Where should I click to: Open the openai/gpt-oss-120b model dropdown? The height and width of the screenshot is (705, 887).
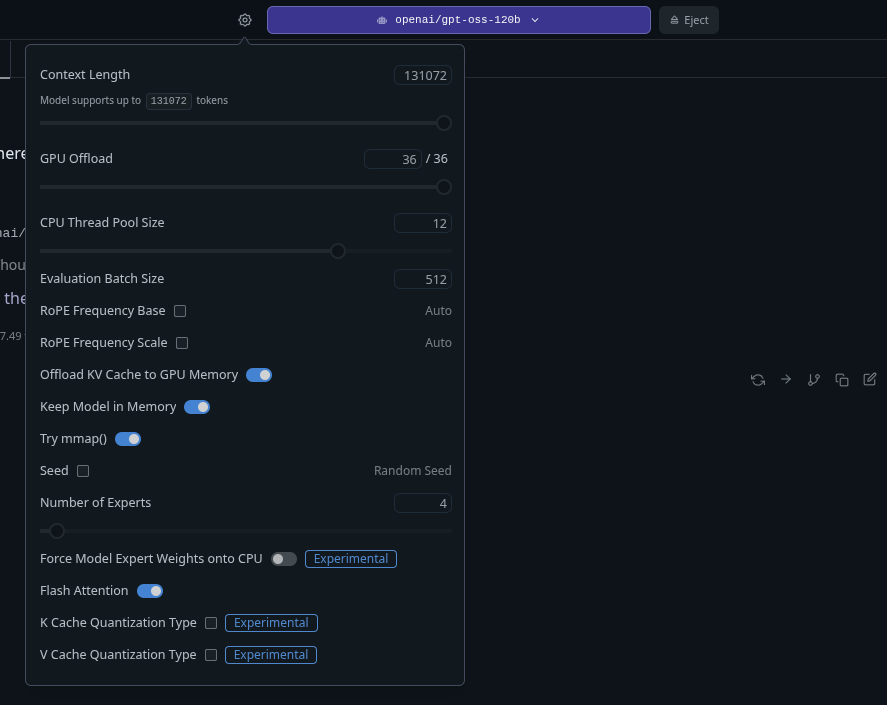[458, 19]
